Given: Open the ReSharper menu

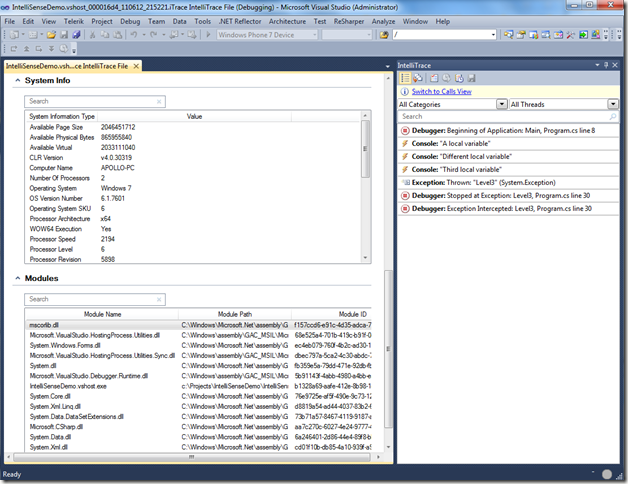Looking at the screenshot, I should point(349,20).
